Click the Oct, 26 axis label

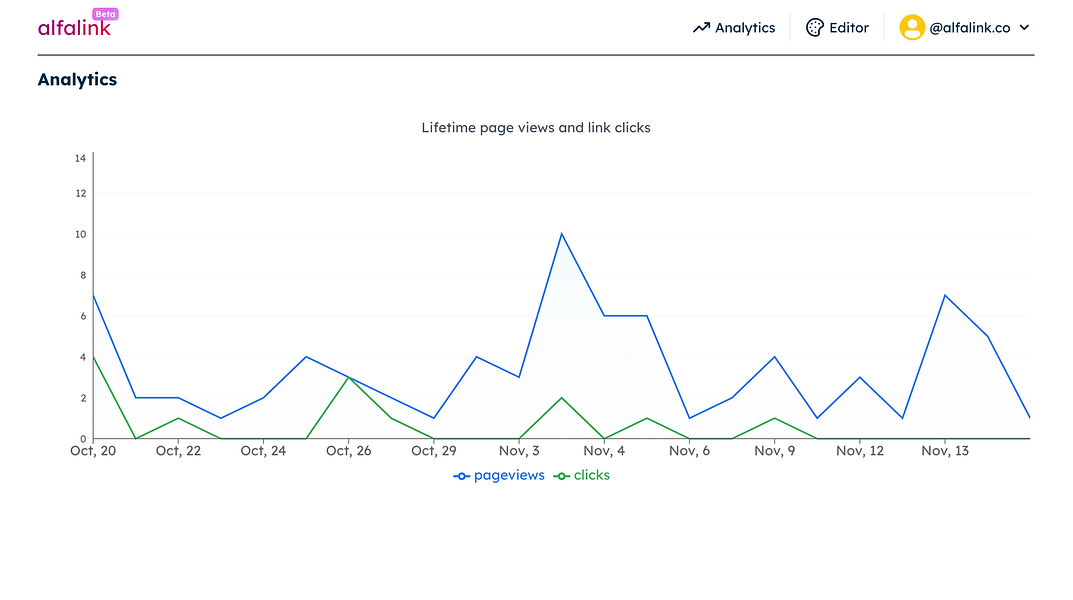click(x=349, y=451)
